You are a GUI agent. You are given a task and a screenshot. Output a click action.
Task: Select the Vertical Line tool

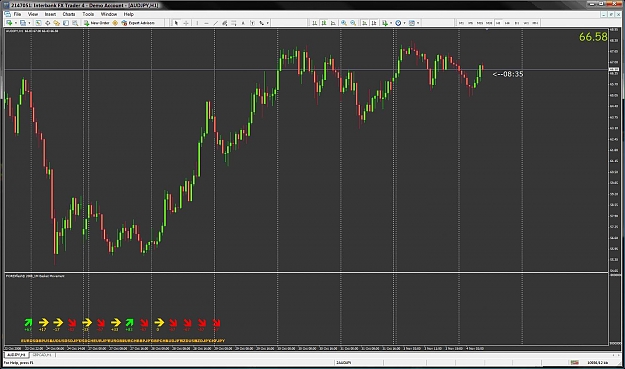(x=197, y=23)
